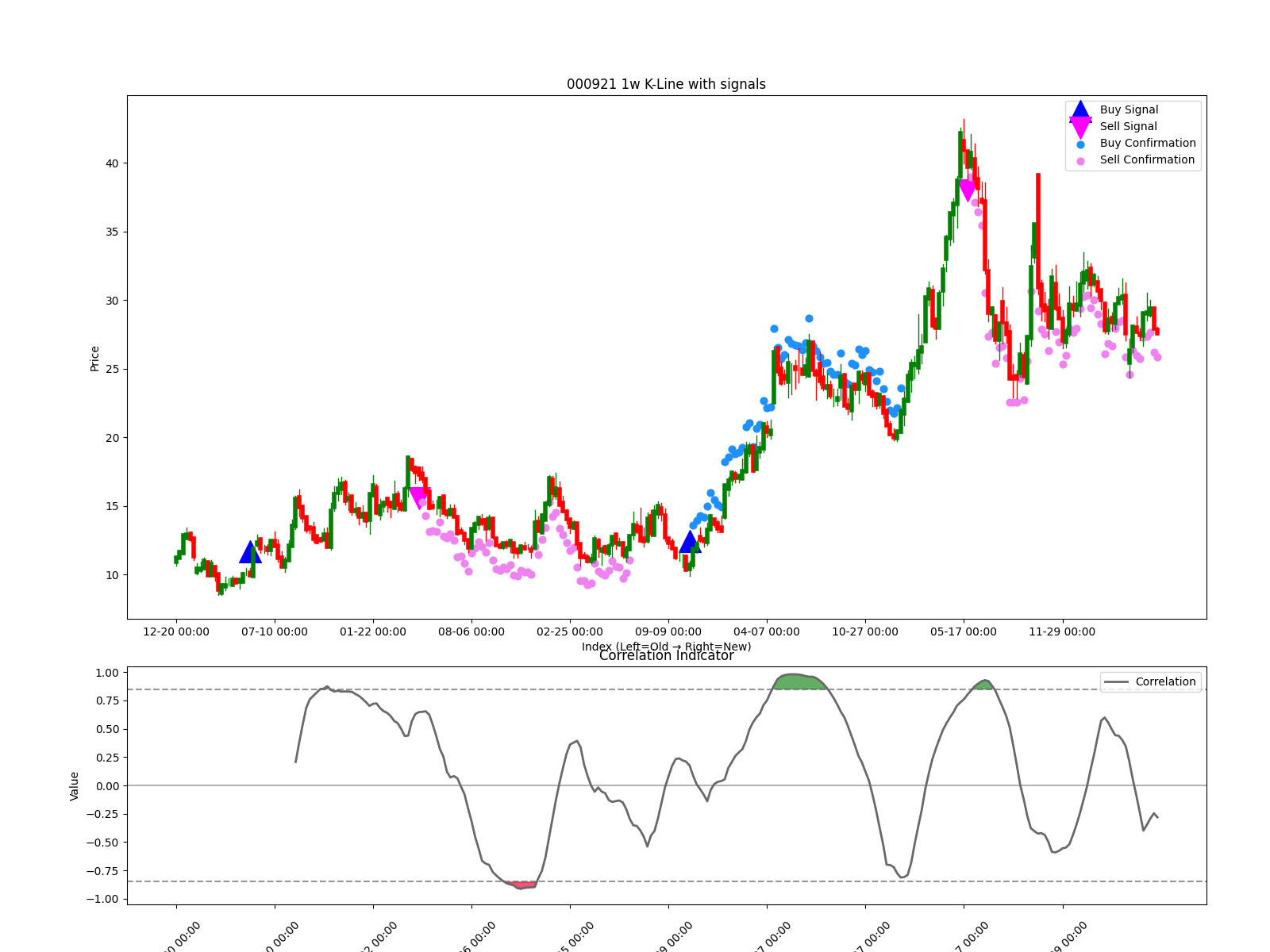This screenshot has width=1270, height=952.
Task: Click the correlation tick label '0.00'
Action: (106, 785)
